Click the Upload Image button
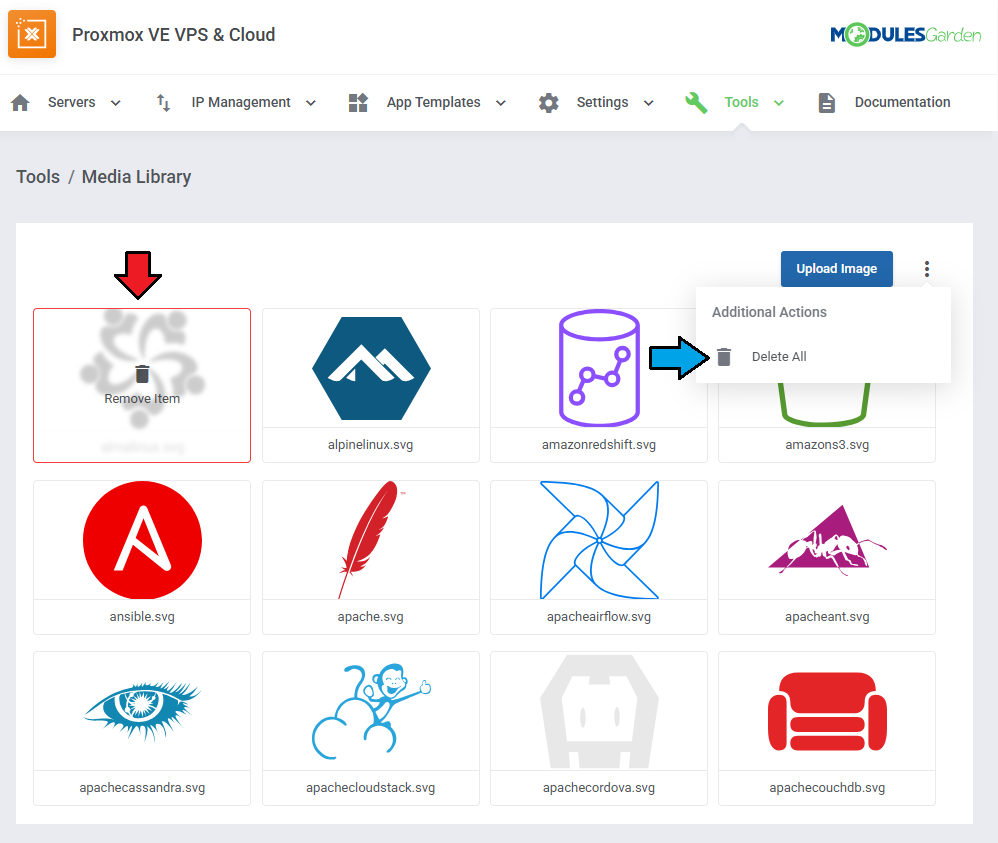 coord(836,269)
